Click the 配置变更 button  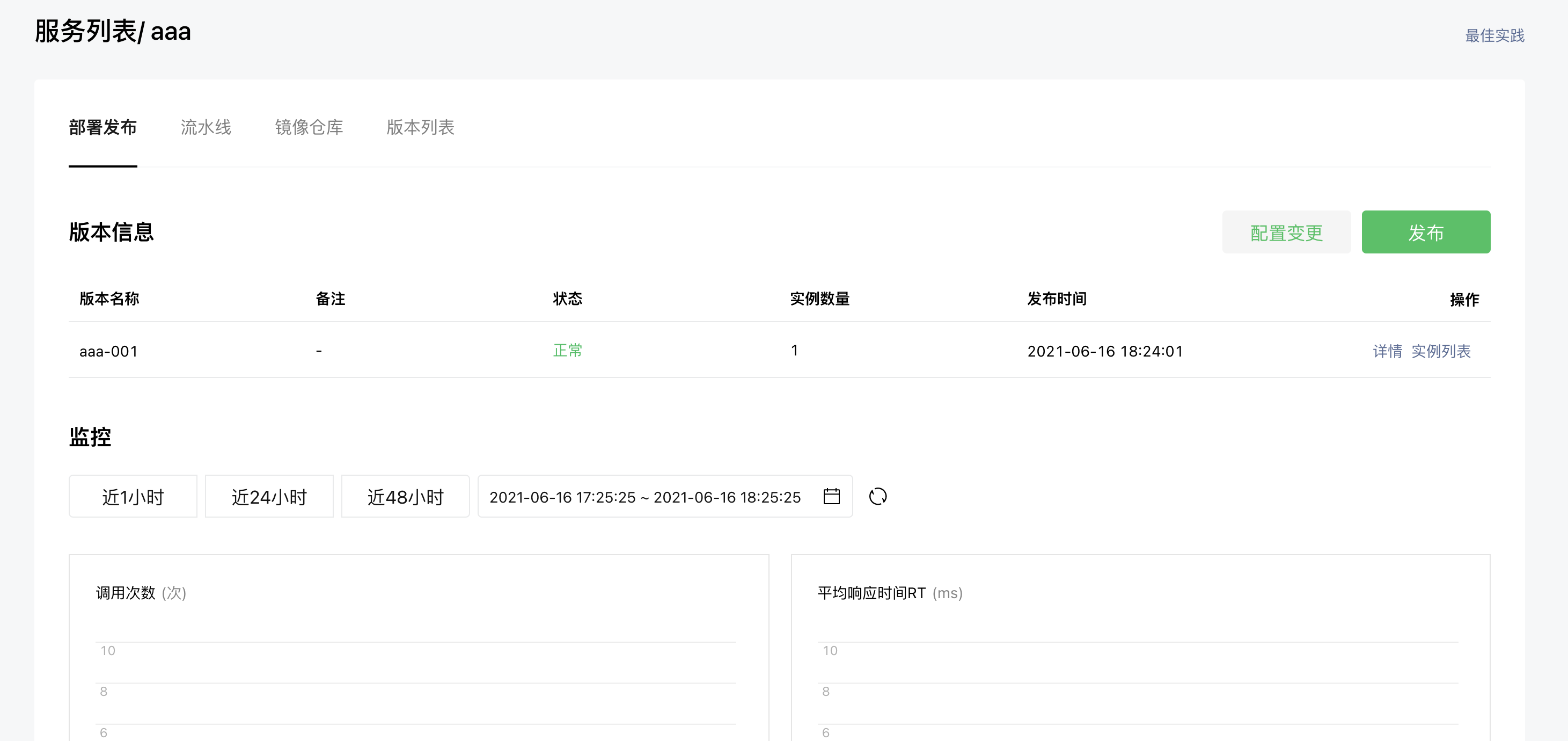pos(1286,232)
